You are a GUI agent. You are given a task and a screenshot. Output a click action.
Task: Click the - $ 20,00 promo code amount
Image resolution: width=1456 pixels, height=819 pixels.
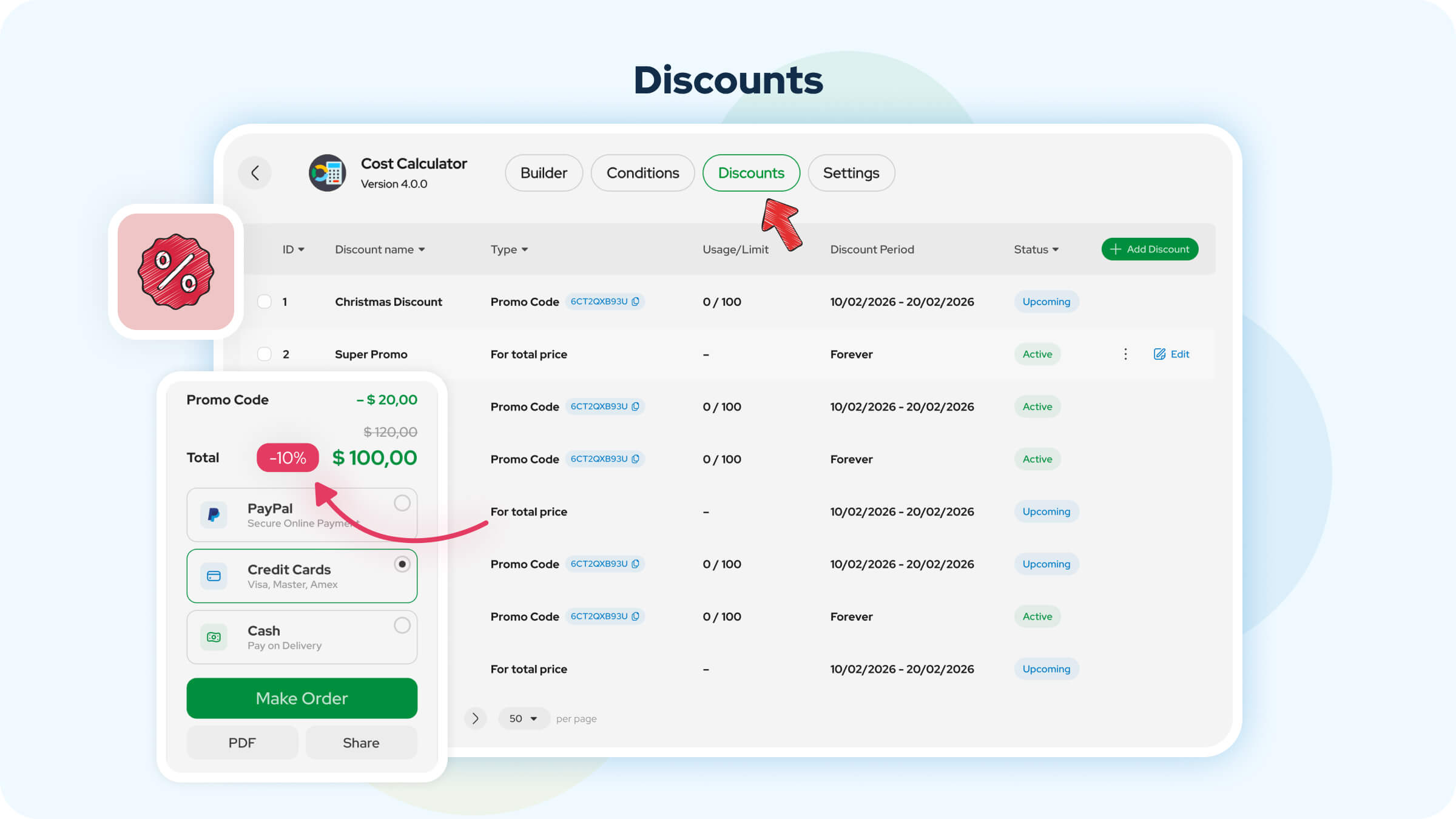(x=386, y=400)
